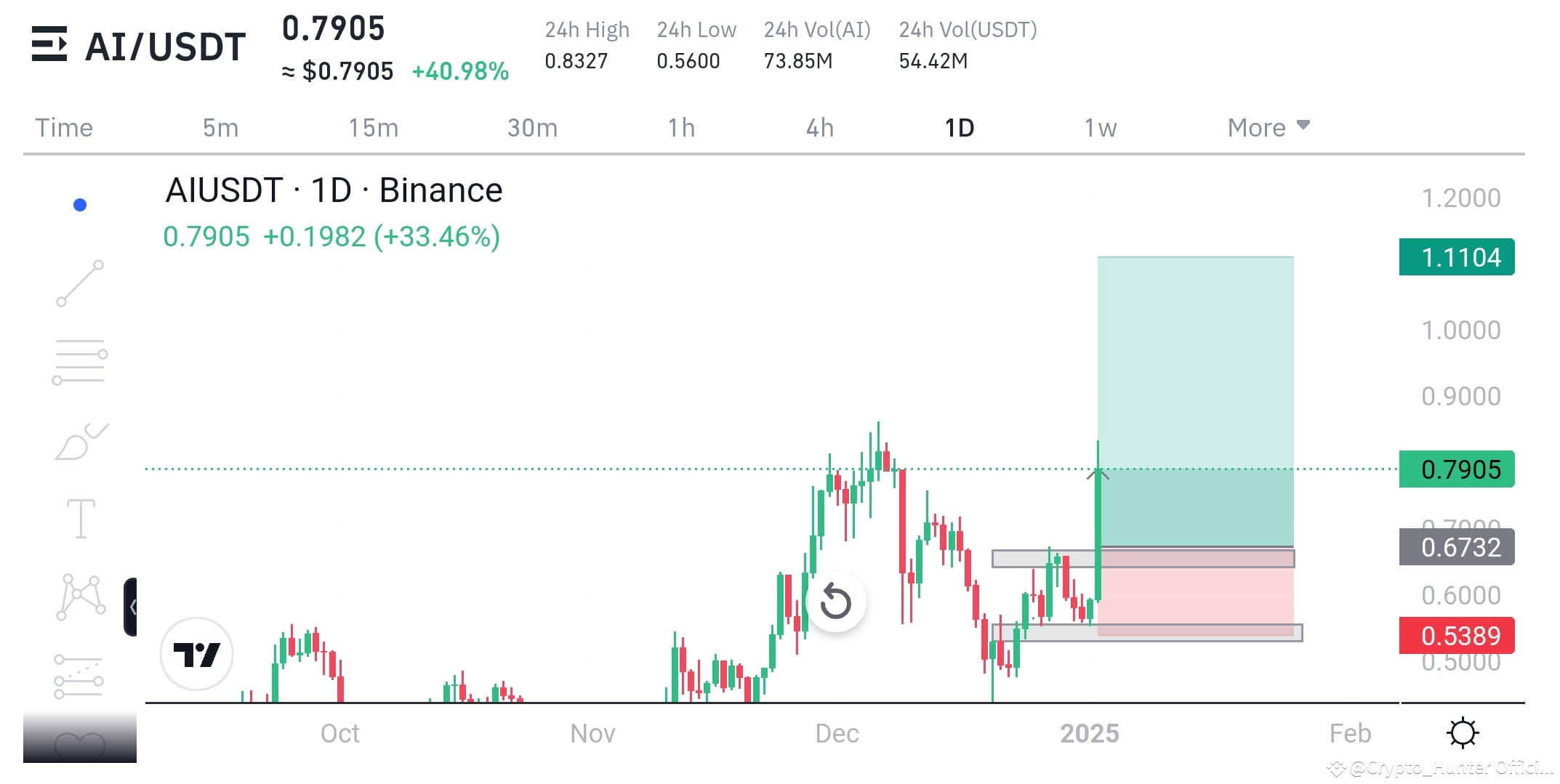Toggle the blue cursor dot tool
Screen dimensions: 1560x784
(x=80, y=204)
